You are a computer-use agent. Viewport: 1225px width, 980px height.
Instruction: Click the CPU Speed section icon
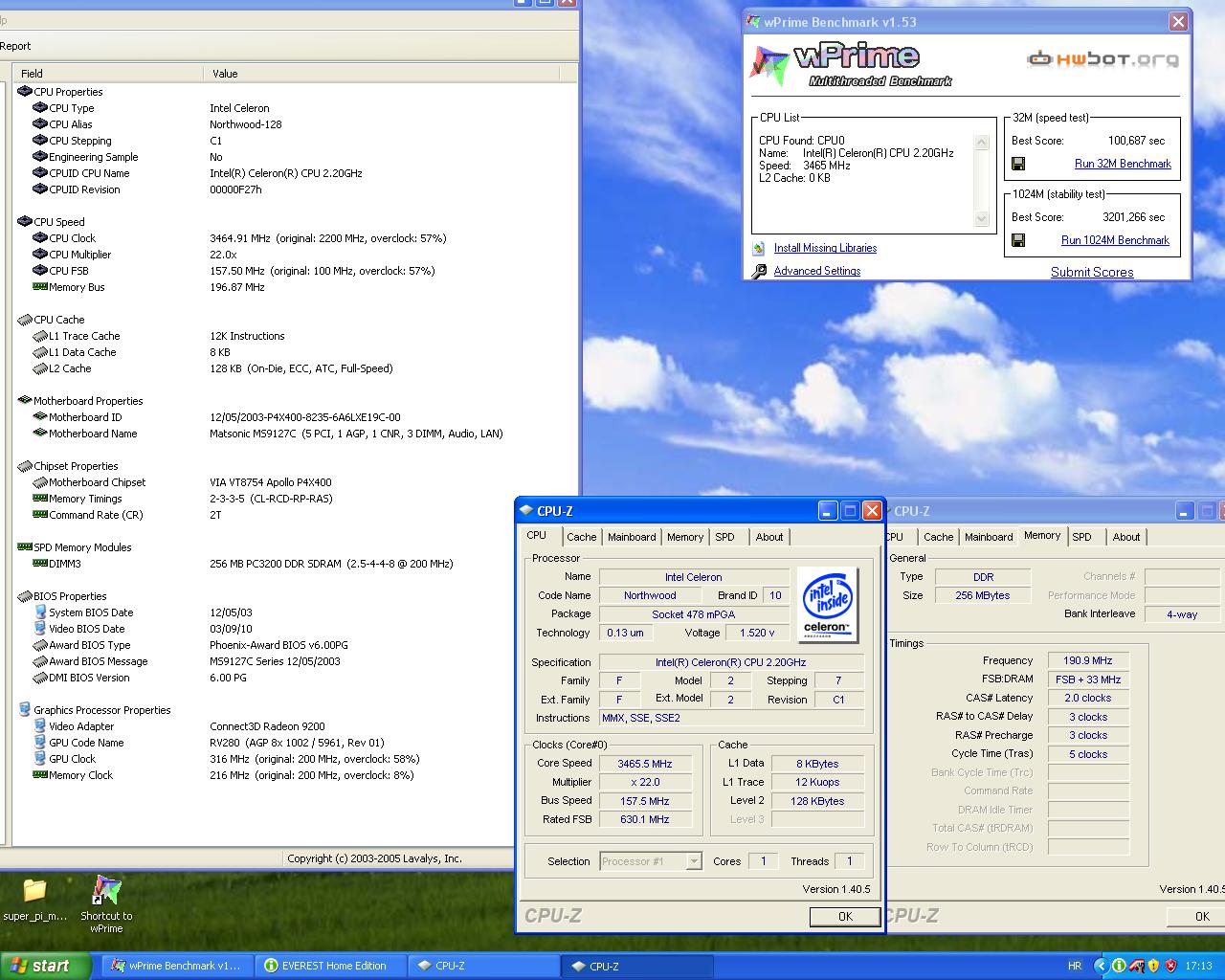24,222
